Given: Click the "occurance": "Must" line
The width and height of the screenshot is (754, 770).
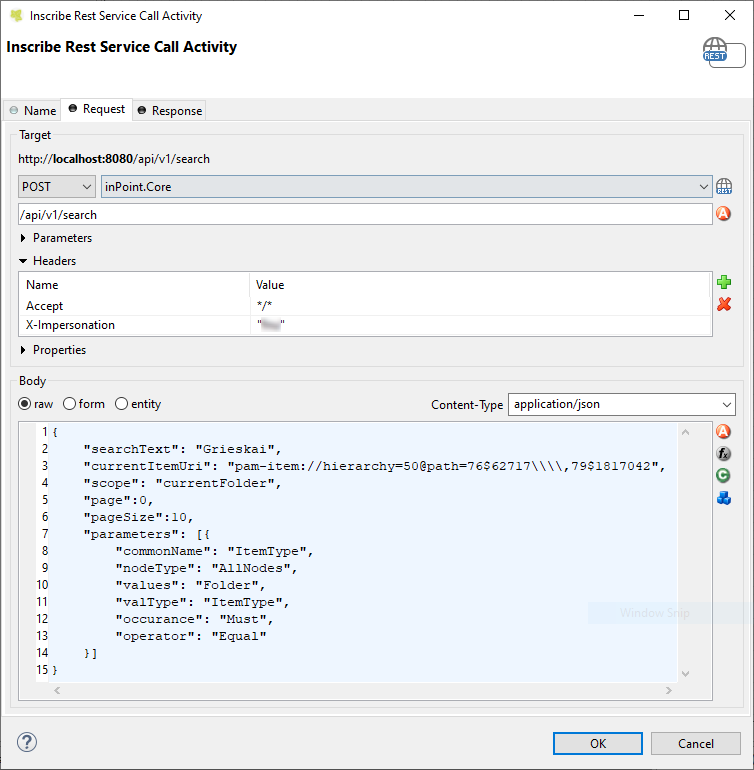Looking at the screenshot, I should click(195, 619).
